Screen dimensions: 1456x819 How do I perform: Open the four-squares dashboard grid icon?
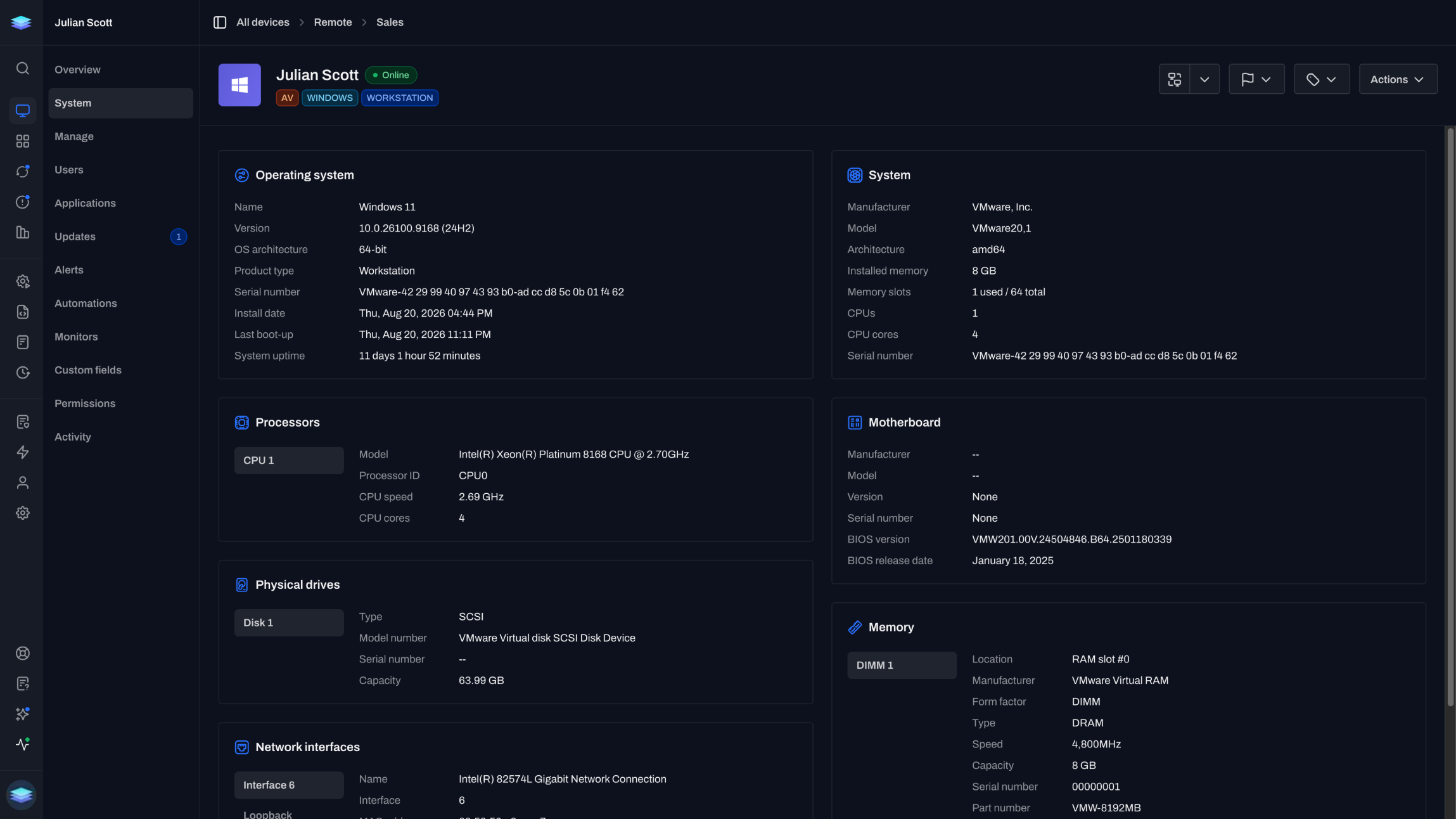pyautogui.click(x=23, y=141)
